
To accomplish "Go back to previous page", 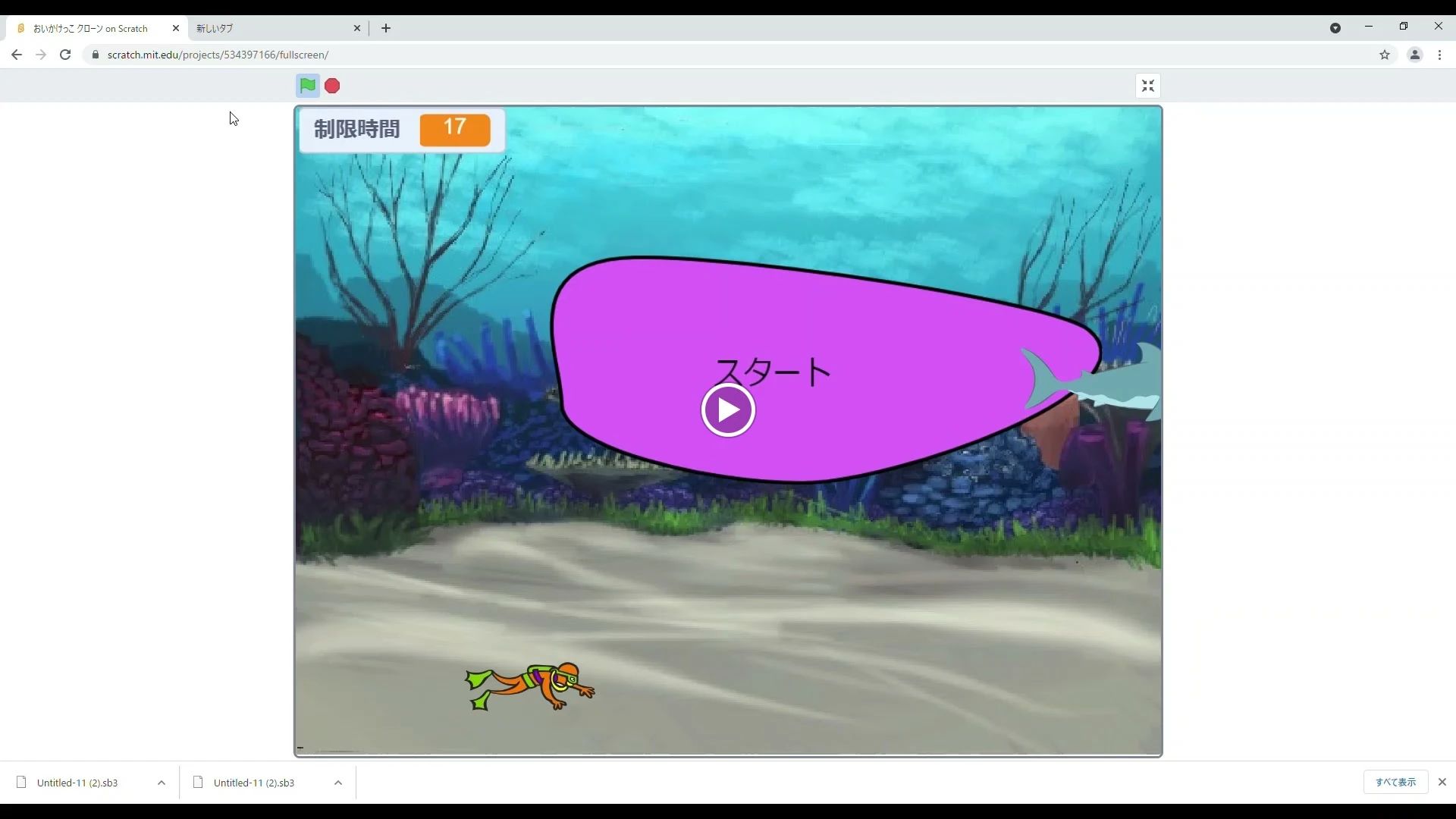I will click(x=17, y=55).
